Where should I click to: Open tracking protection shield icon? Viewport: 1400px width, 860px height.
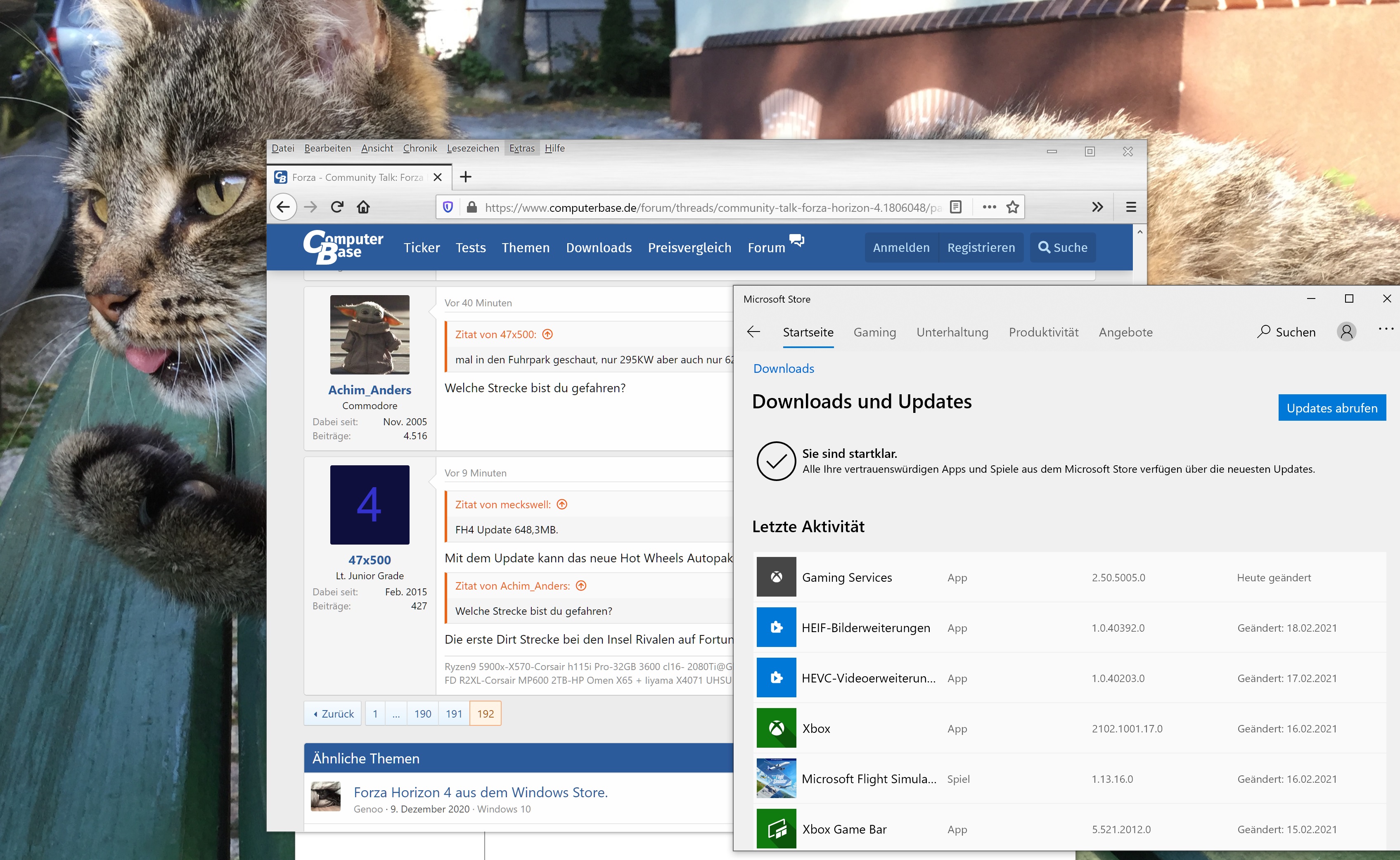[x=448, y=207]
